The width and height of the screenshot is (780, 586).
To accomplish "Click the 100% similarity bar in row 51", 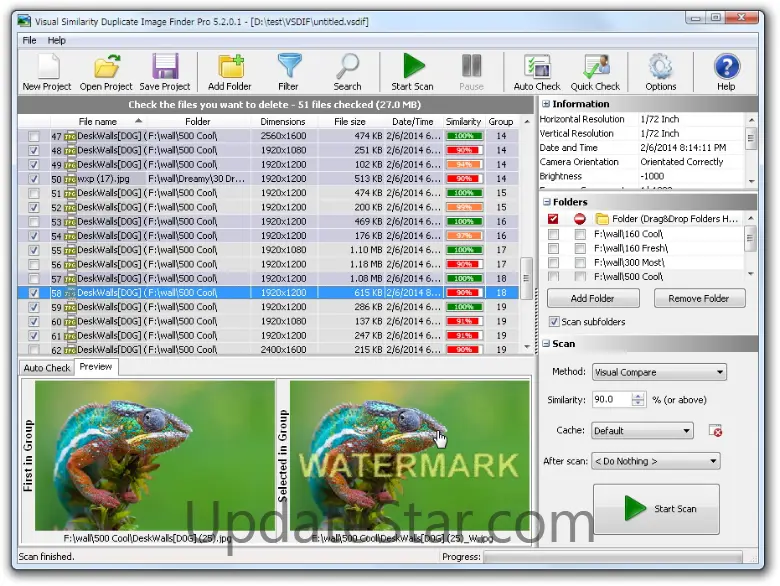I will coord(464,193).
